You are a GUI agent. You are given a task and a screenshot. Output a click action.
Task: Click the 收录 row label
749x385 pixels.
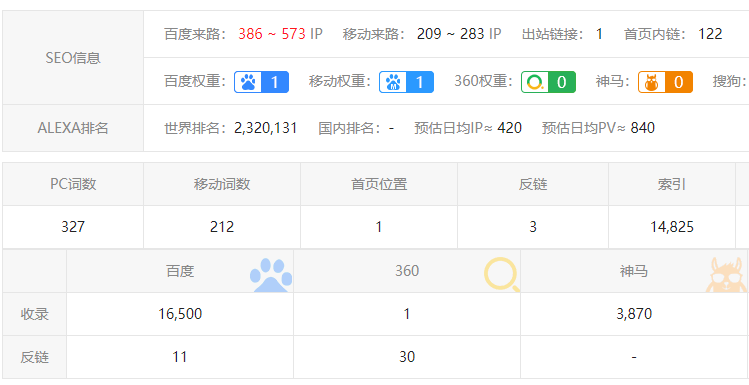34,314
